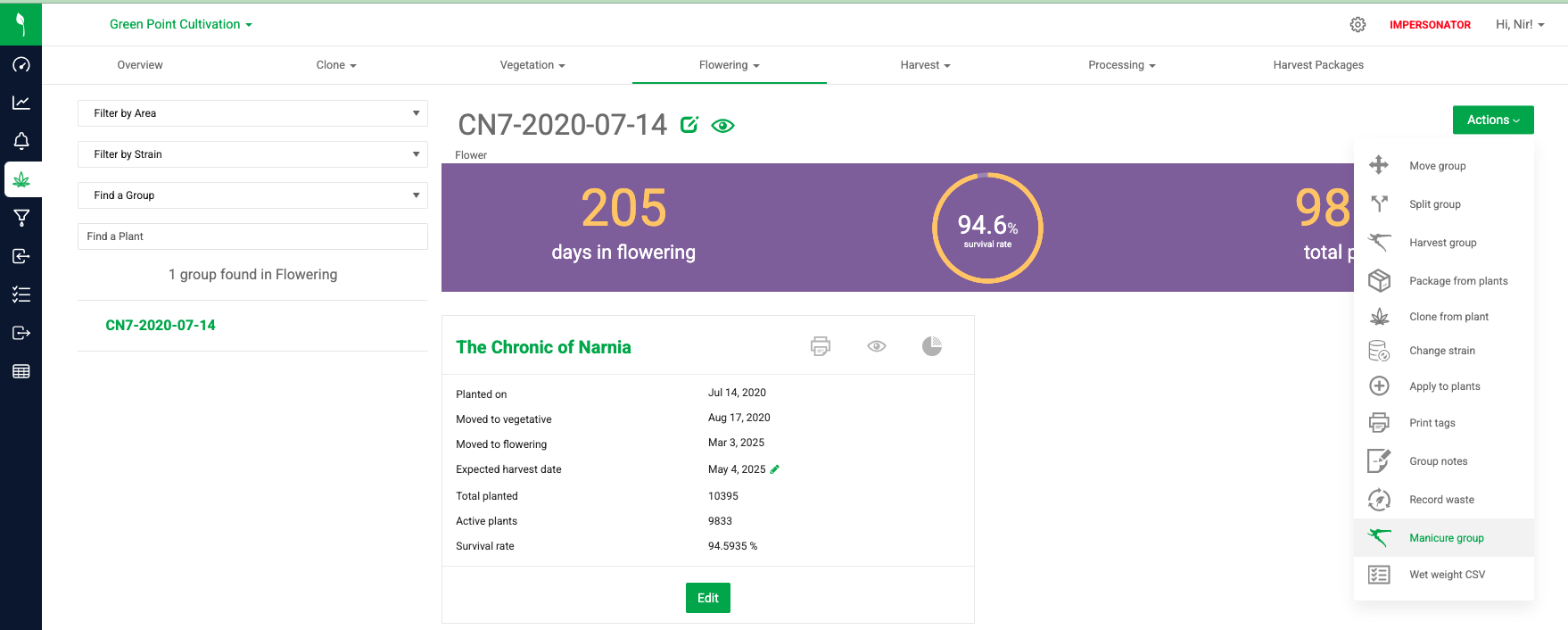Open the pie chart icon in strain card

[931, 346]
